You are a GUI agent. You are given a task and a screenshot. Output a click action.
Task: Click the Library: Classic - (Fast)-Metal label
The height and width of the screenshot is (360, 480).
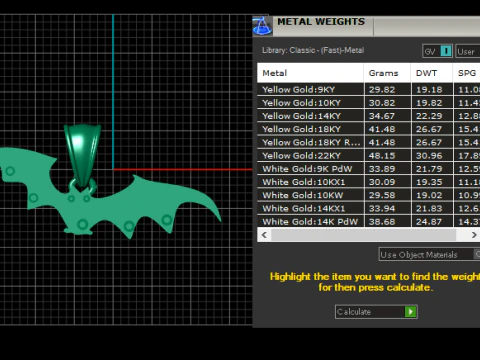(313, 50)
